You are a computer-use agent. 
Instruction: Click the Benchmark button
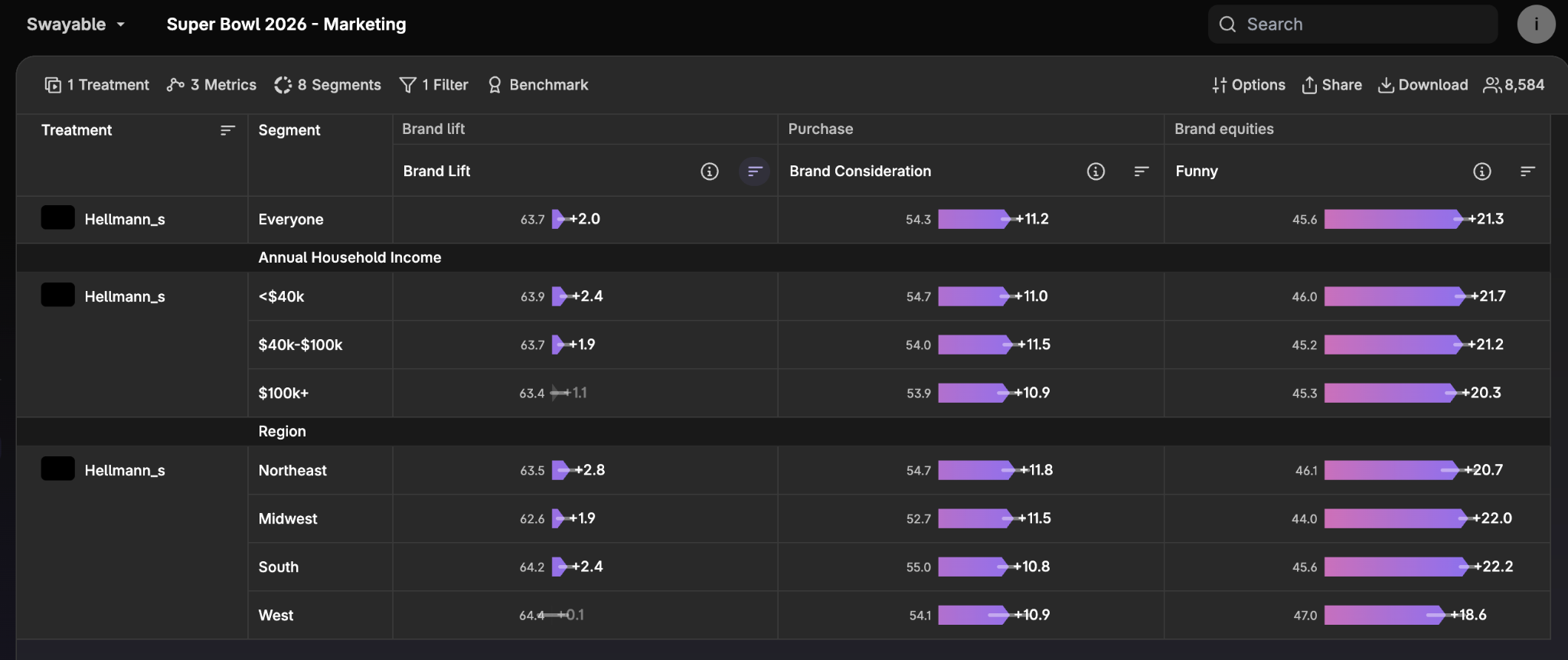[x=537, y=85]
